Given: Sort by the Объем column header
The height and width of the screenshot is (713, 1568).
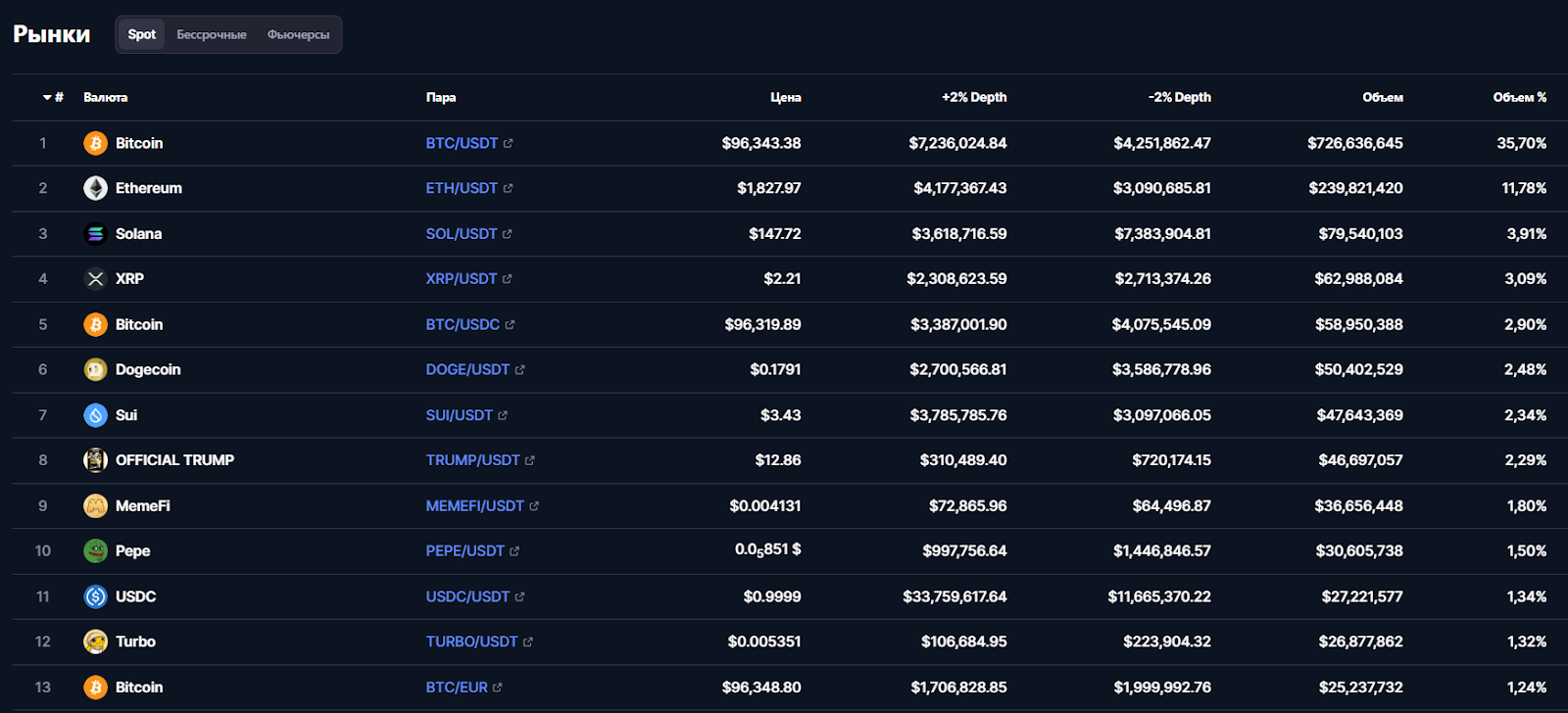Looking at the screenshot, I should (1383, 98).
